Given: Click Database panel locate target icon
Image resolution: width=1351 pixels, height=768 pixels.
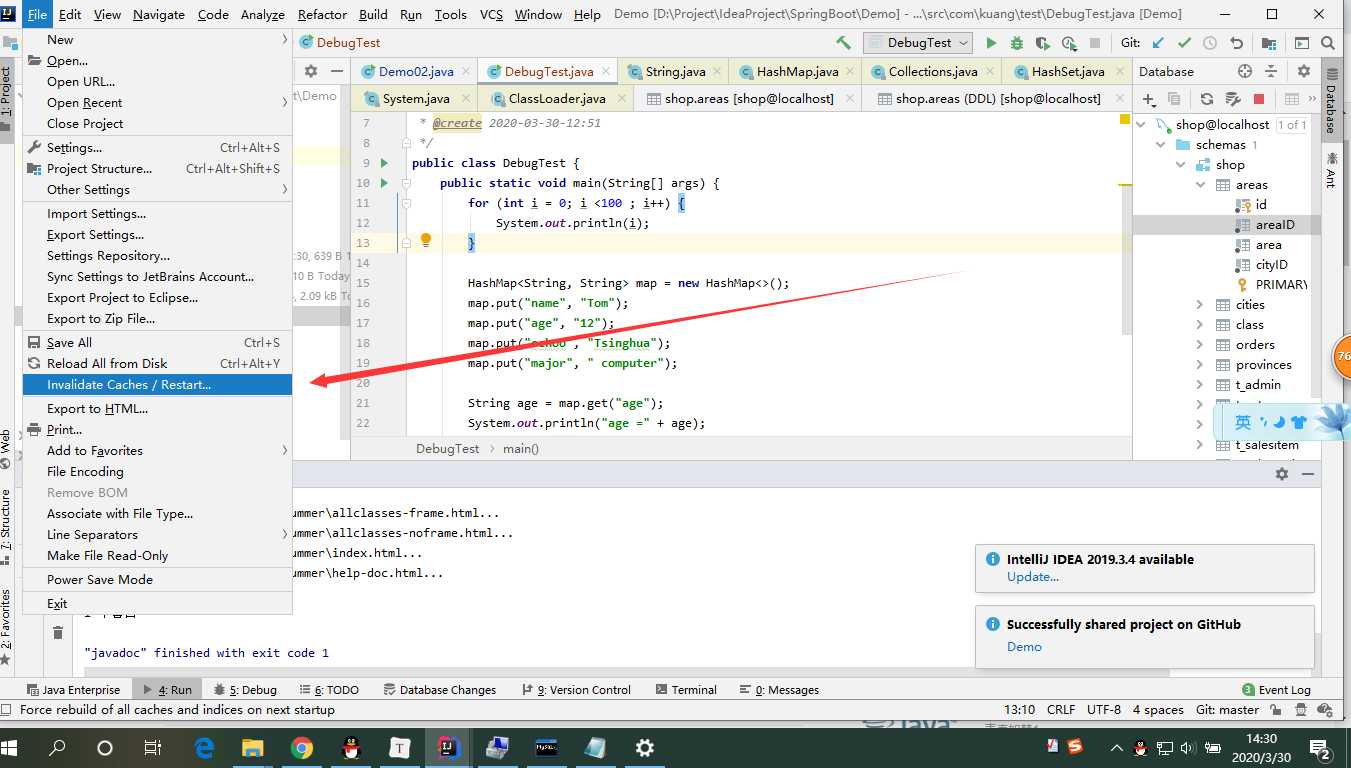Looking at the screenshot, I should click(x=1245, y=71).
